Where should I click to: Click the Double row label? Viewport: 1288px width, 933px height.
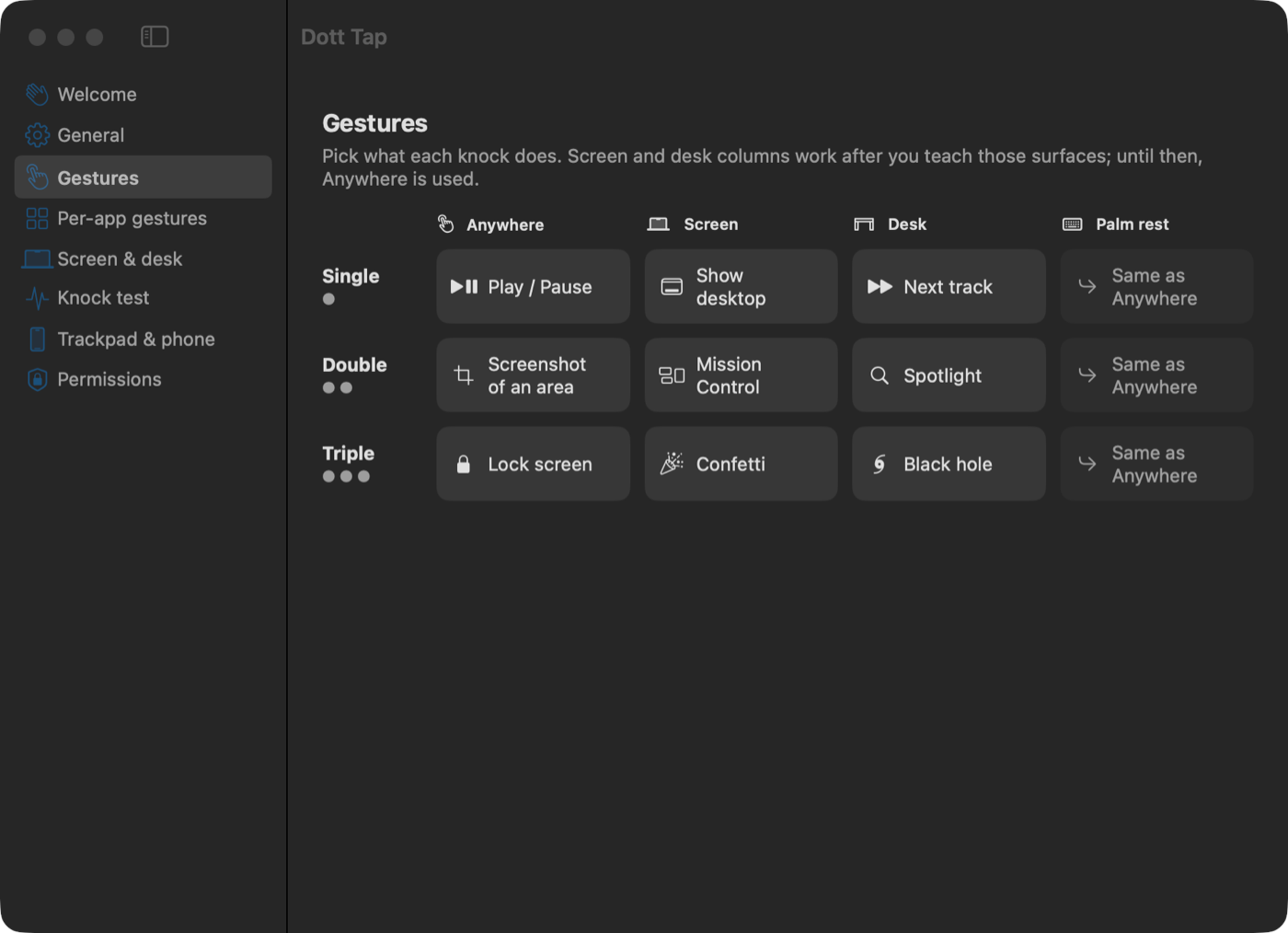pyautogui.click(x=355, y=365)
